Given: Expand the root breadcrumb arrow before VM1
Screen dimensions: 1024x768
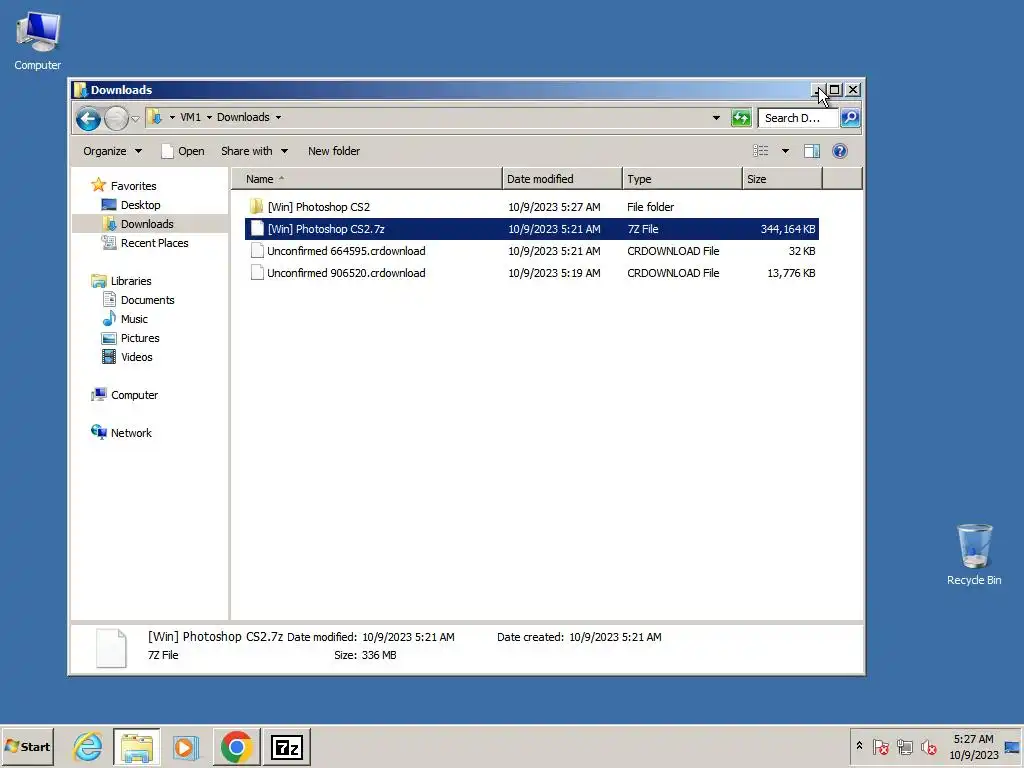Looking at the screenshot, I should (x=172, y=118).
